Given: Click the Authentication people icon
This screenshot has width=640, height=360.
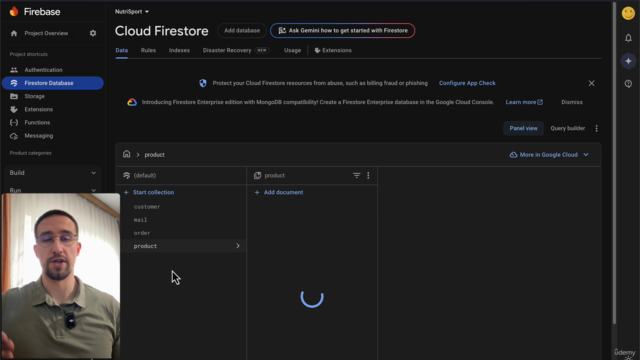Looking at the screenshot, I should (14, 70).
